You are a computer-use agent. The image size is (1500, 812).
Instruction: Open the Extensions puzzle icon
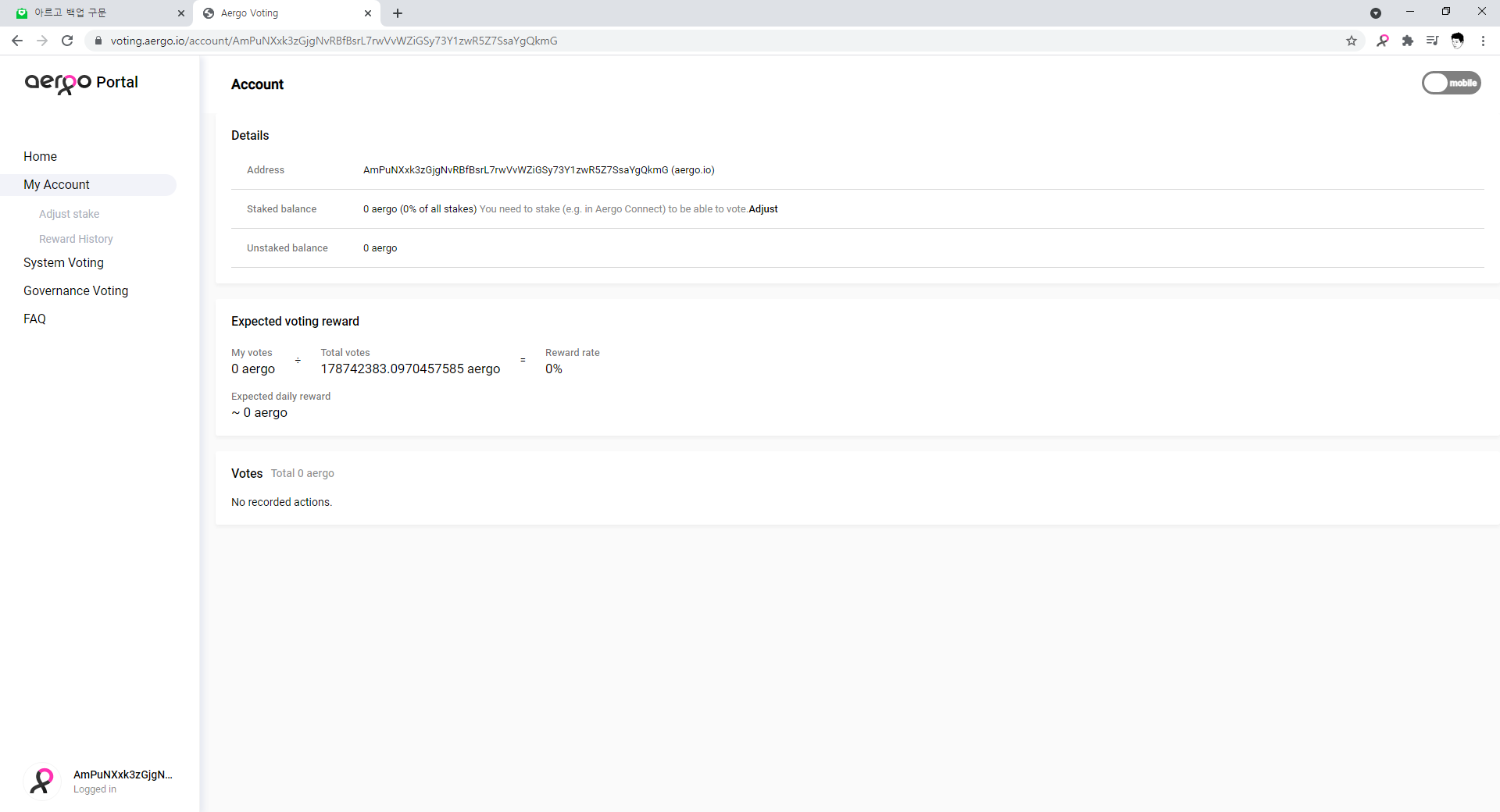(1408, 41)
